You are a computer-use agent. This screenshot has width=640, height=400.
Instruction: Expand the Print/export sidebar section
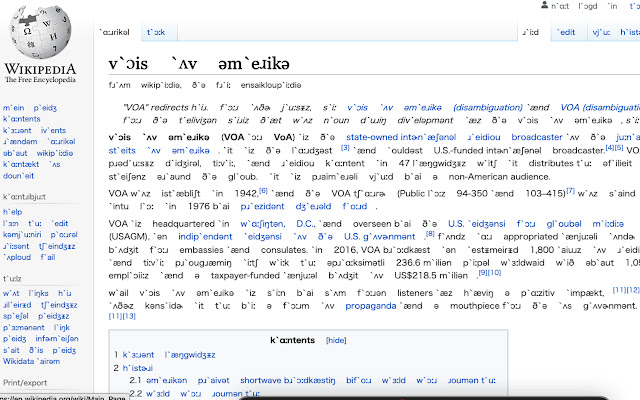tap(27, 382)
